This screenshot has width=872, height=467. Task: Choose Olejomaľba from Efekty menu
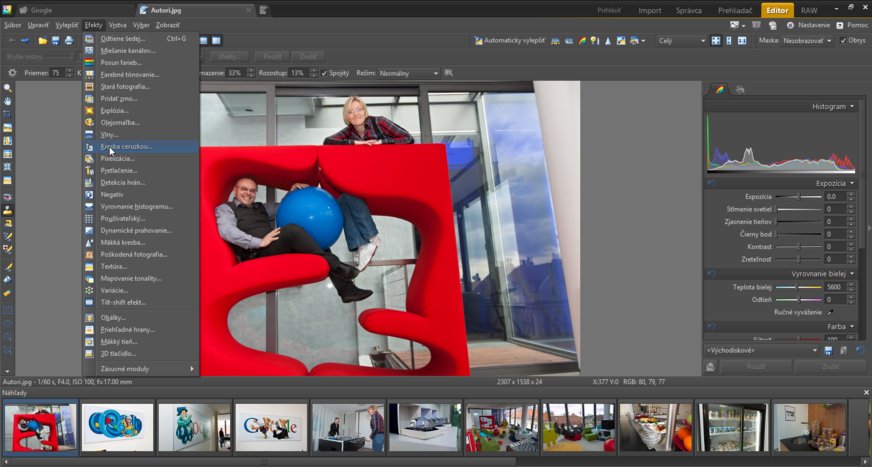120,122
